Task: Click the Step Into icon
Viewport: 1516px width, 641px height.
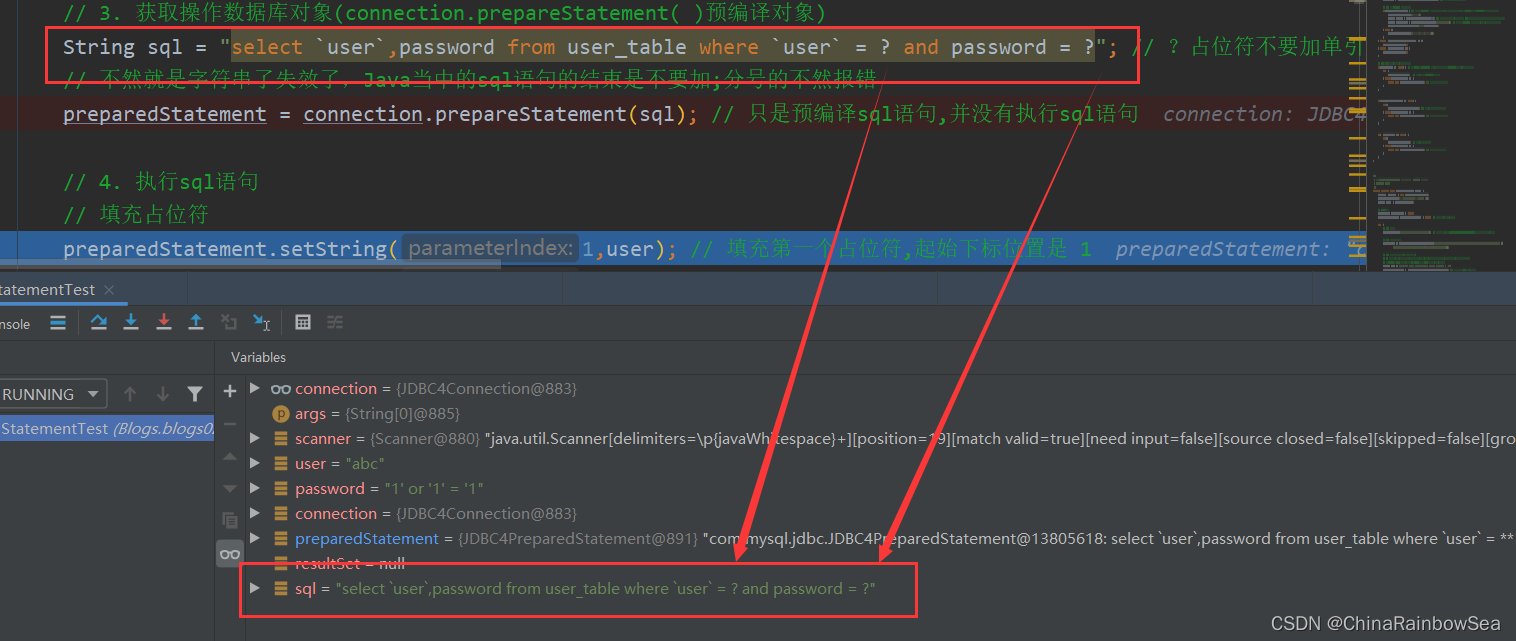Action: point(131,322)
